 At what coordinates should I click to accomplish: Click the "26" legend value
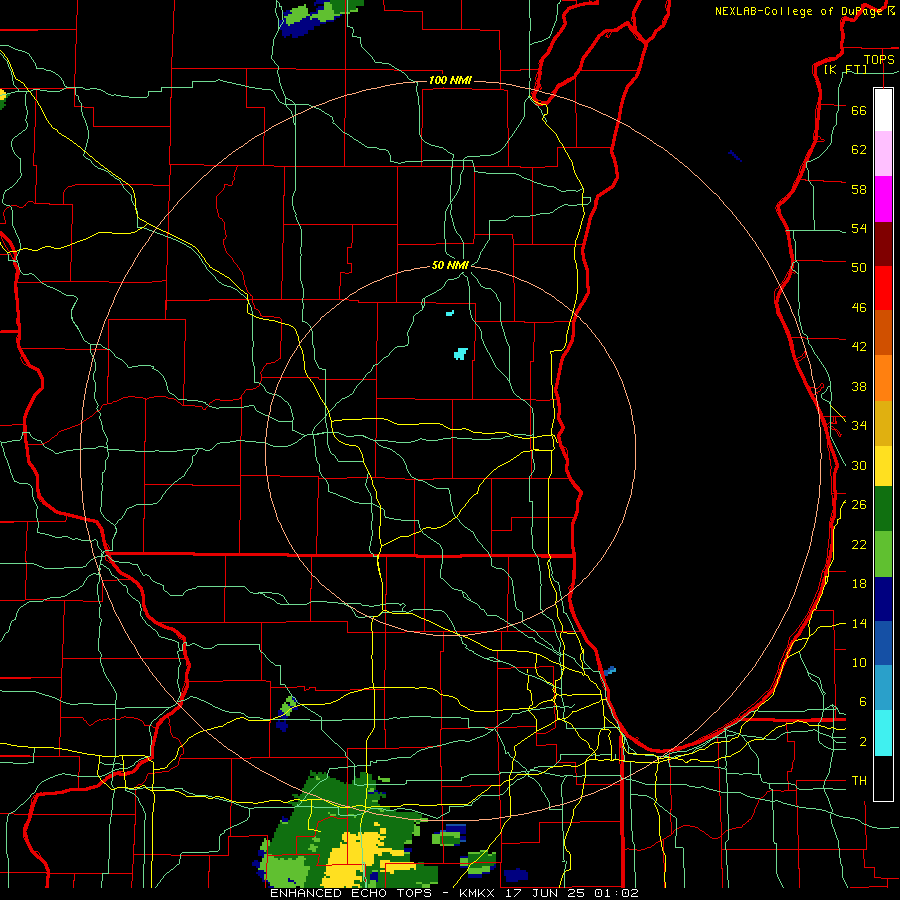click(859, 505)
